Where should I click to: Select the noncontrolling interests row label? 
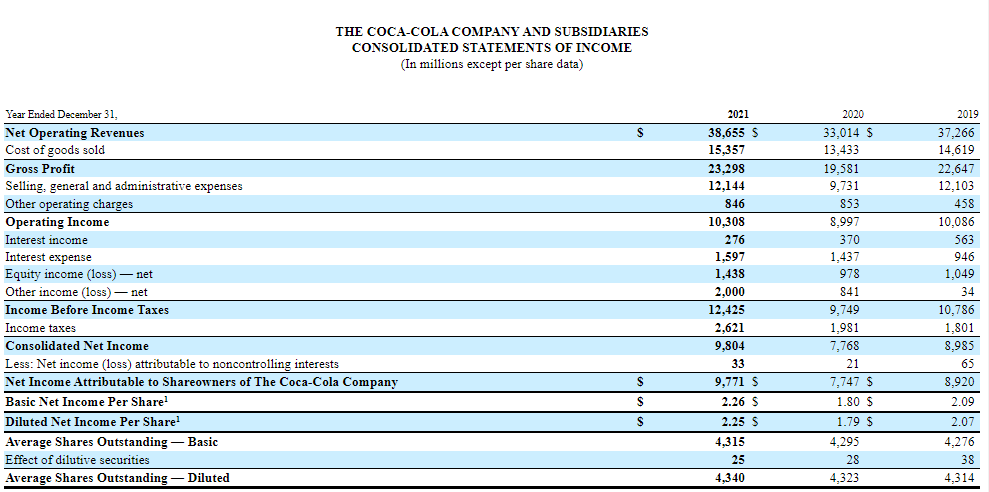[172, 364]
